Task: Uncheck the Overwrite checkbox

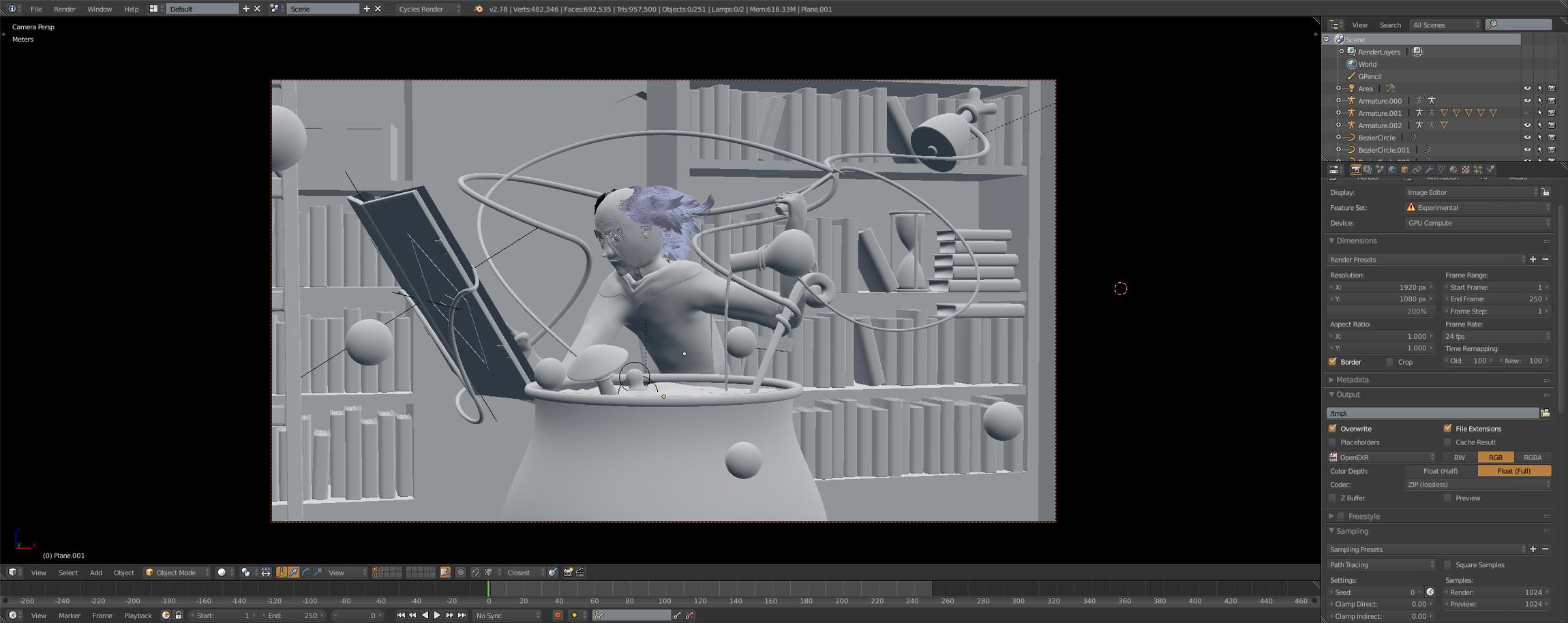Action: [1333, 428]
